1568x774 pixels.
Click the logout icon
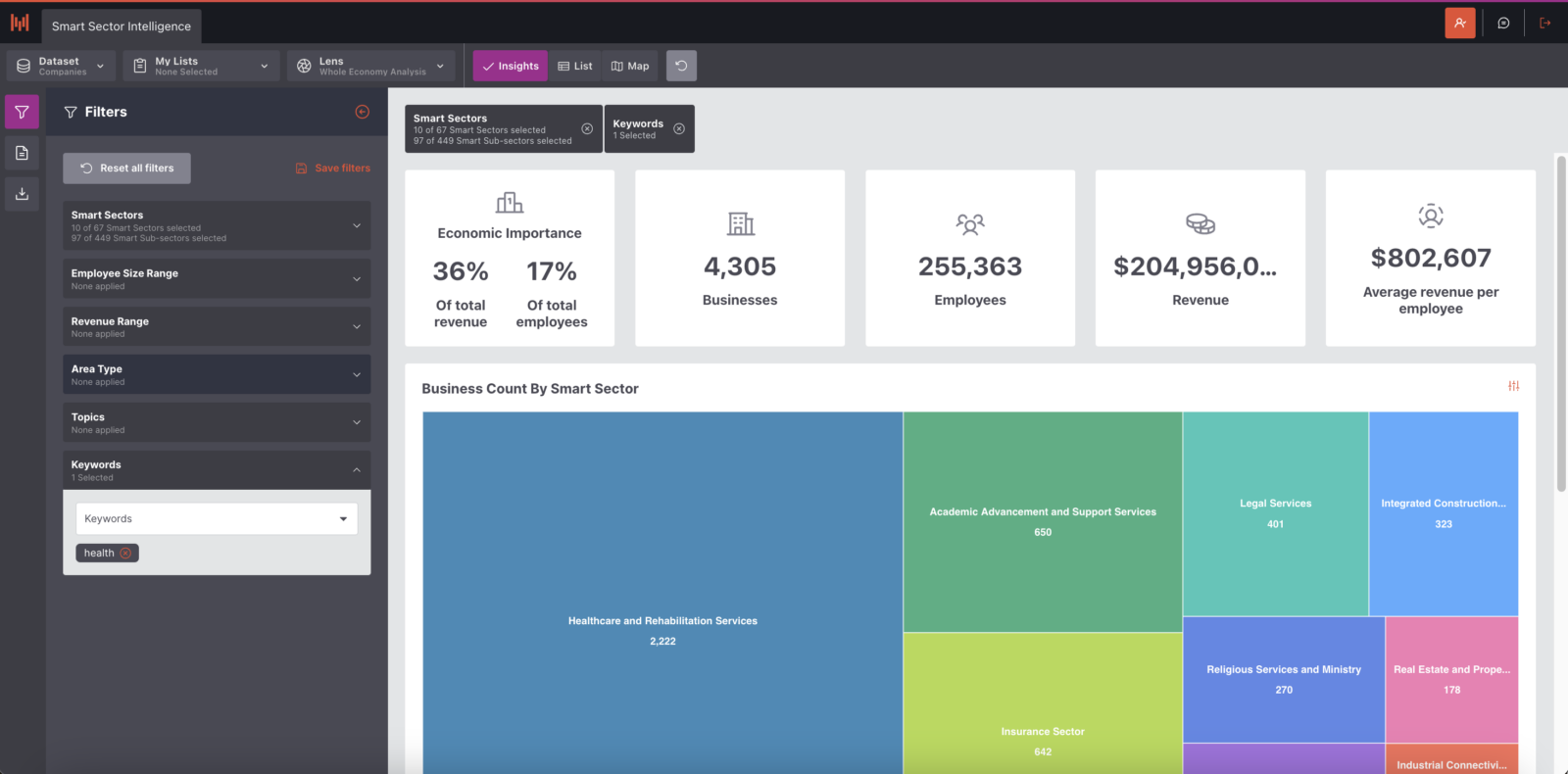(x=1545, y=23)
